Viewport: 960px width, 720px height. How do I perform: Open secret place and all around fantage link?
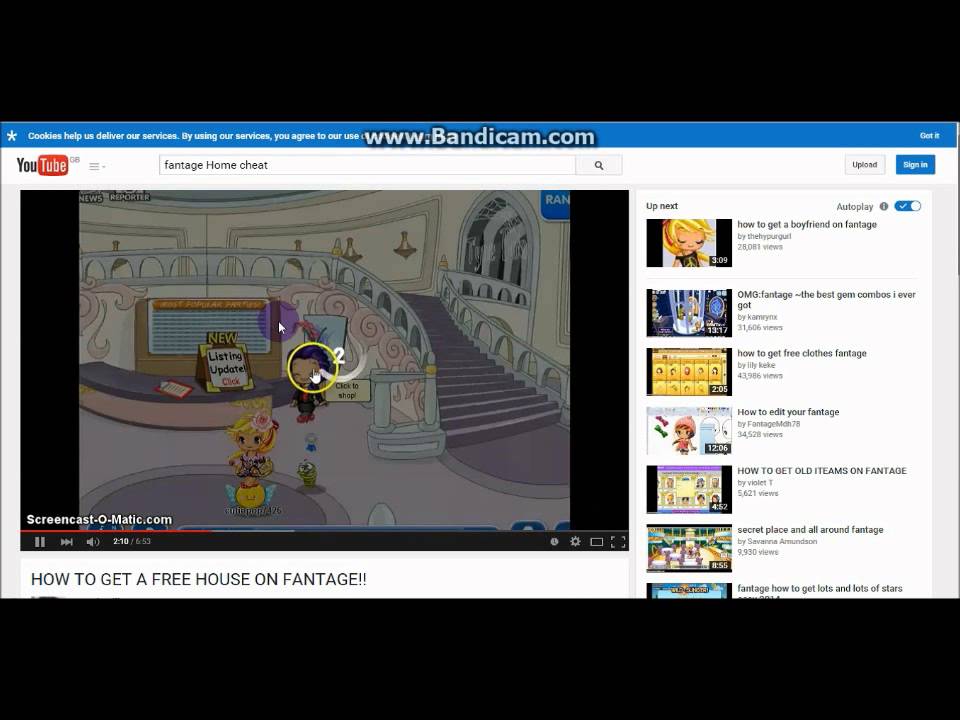pyautogui.click(x=810, y=530)
